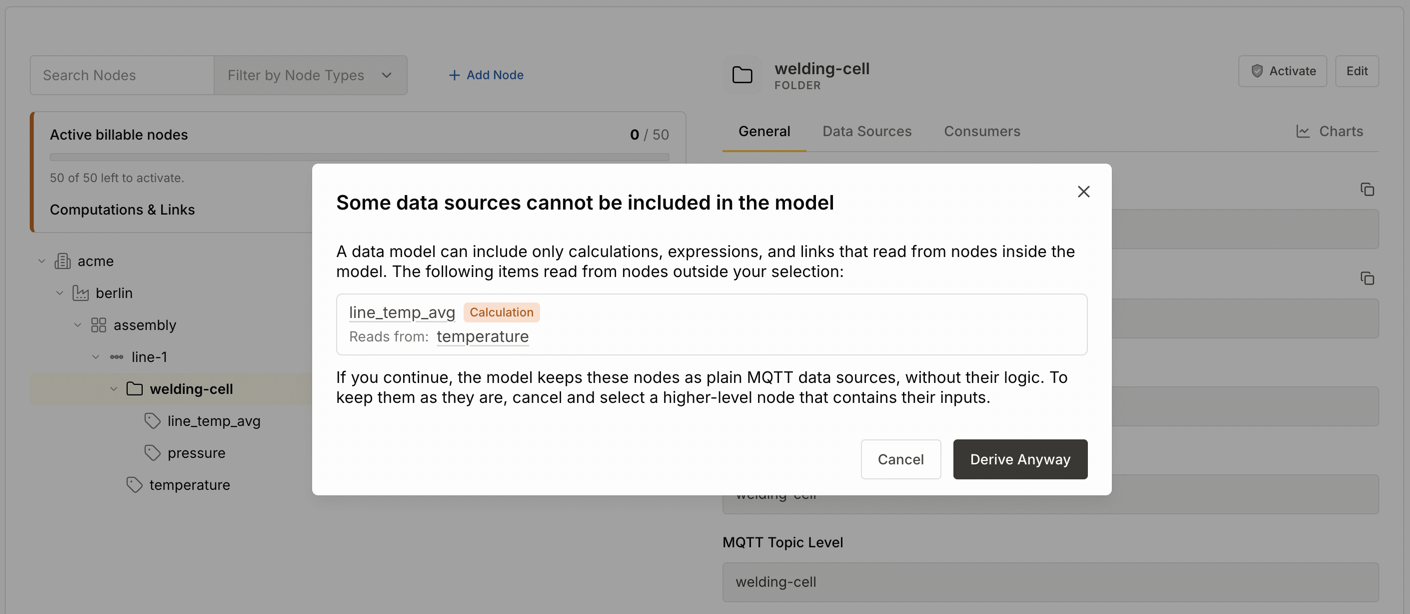
Task: Click the Derive Anyway button
Action: 1020,459
